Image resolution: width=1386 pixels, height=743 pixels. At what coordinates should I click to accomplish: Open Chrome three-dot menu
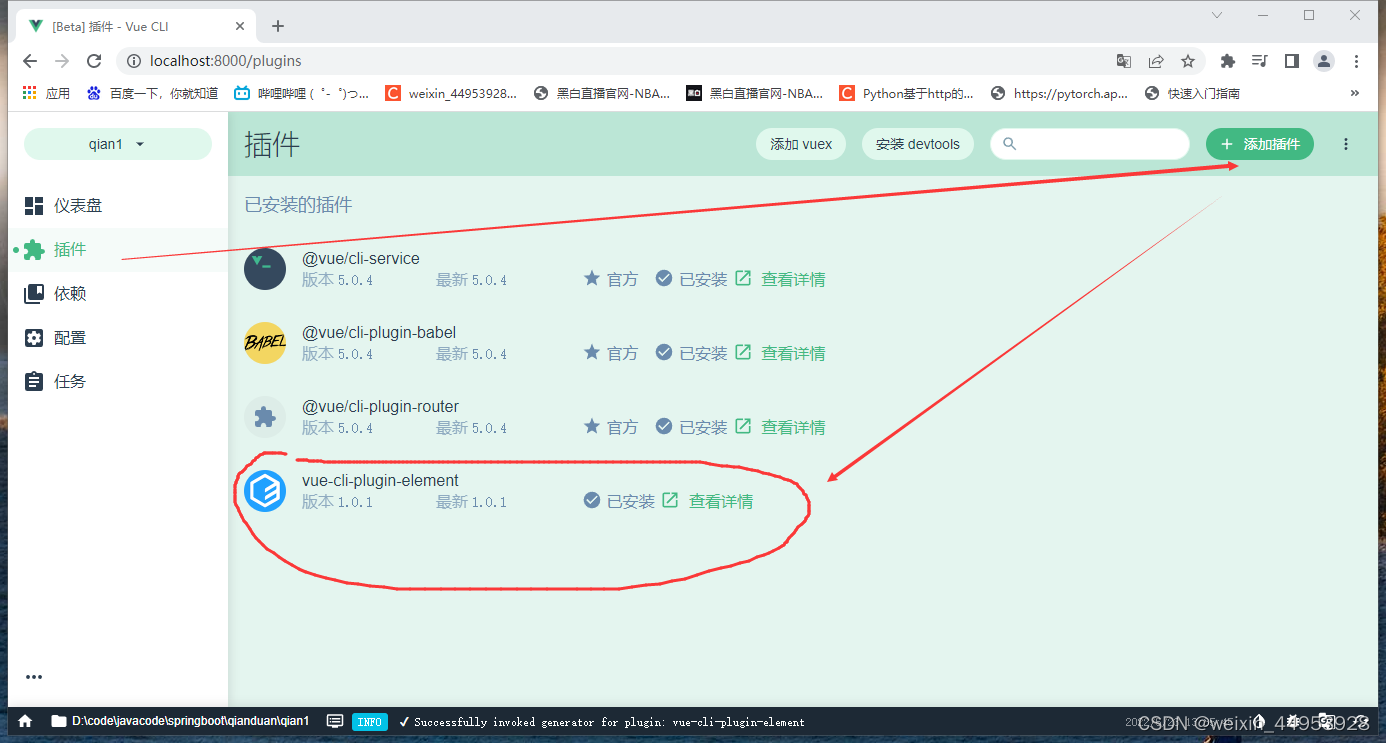click(x=1357, y=61)
